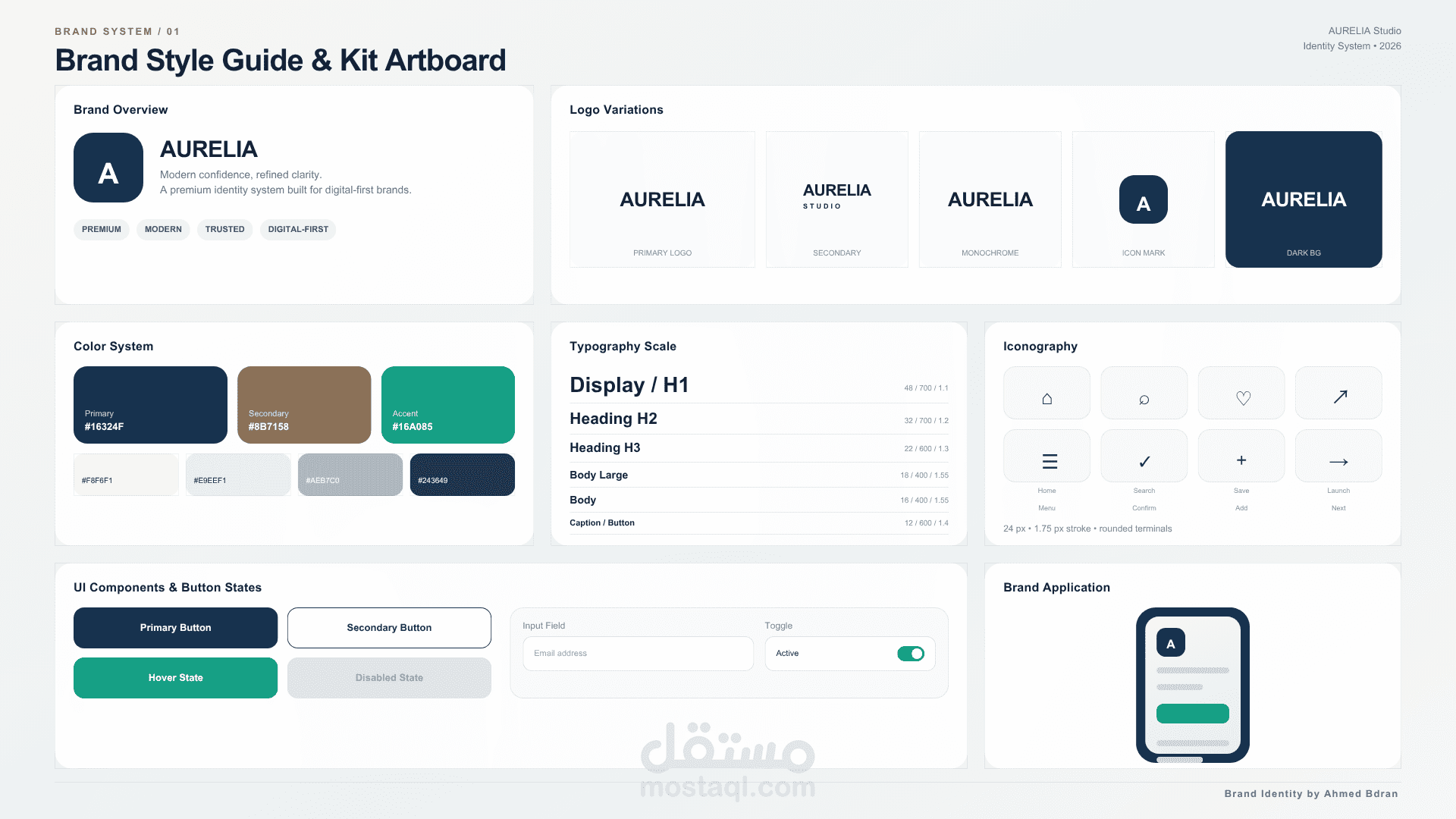The height and width of the screenshot is (819, 1456).
Task: Select the Primary #16324F color swatch
Action: [150, 405]
